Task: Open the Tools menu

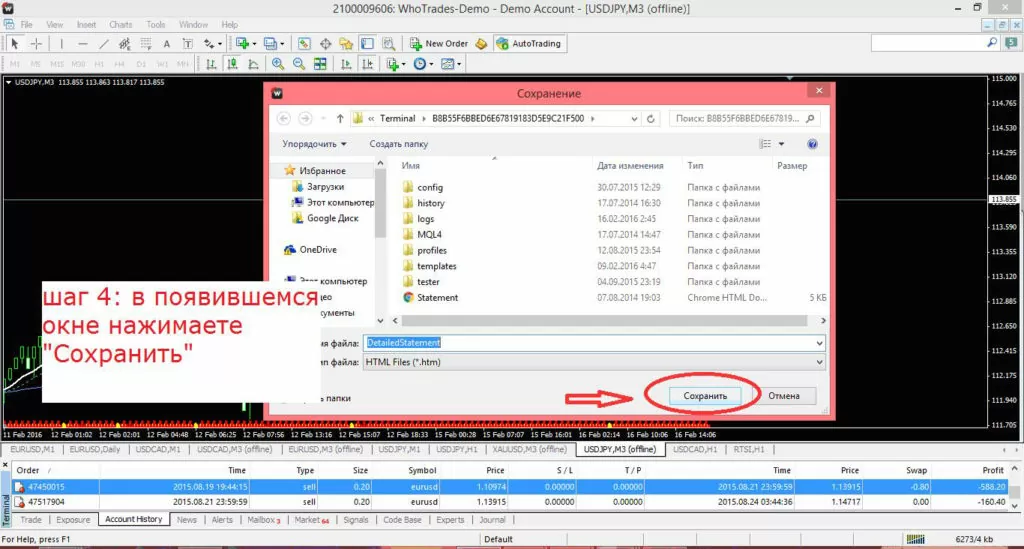Action: point(155,25)
